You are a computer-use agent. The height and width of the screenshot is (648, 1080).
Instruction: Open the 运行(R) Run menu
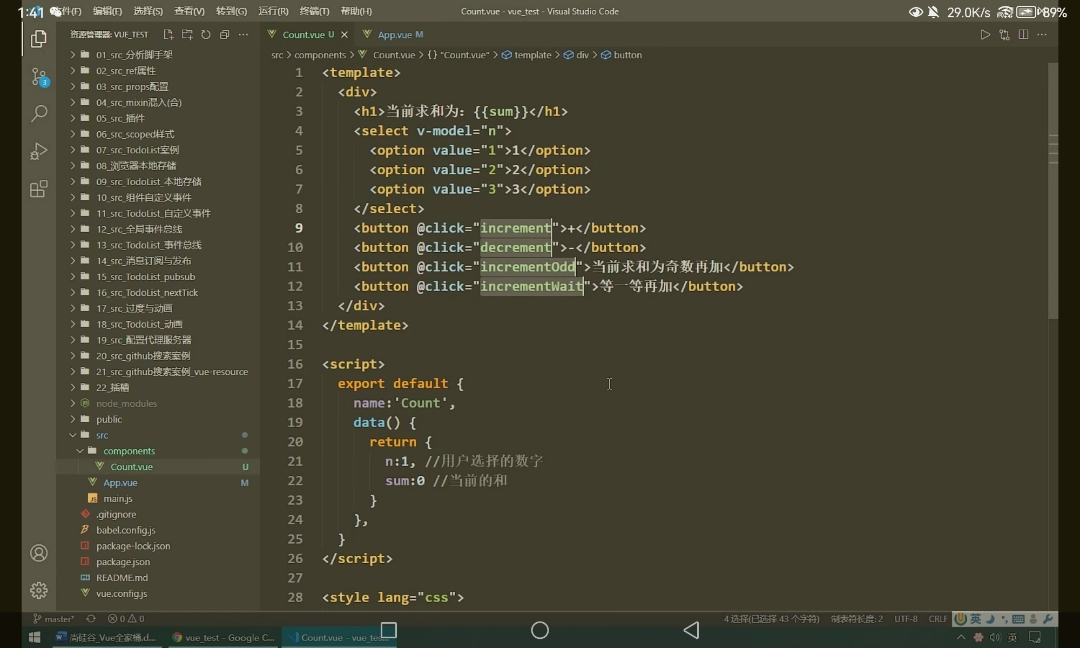[x=273, y=11]
